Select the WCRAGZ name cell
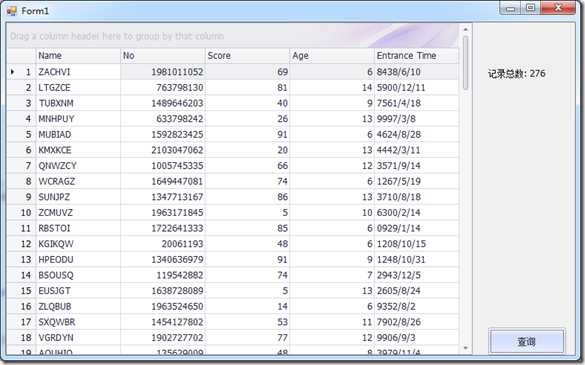This screenshot has height=365, width=585. (x=78, y=181)
